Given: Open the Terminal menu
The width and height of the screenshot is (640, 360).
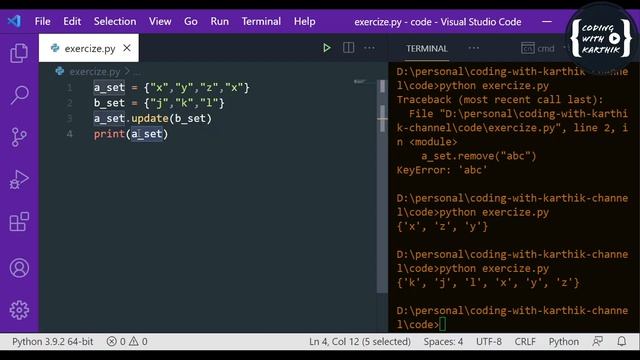Looking at the screenshot, I should (261, 21).
